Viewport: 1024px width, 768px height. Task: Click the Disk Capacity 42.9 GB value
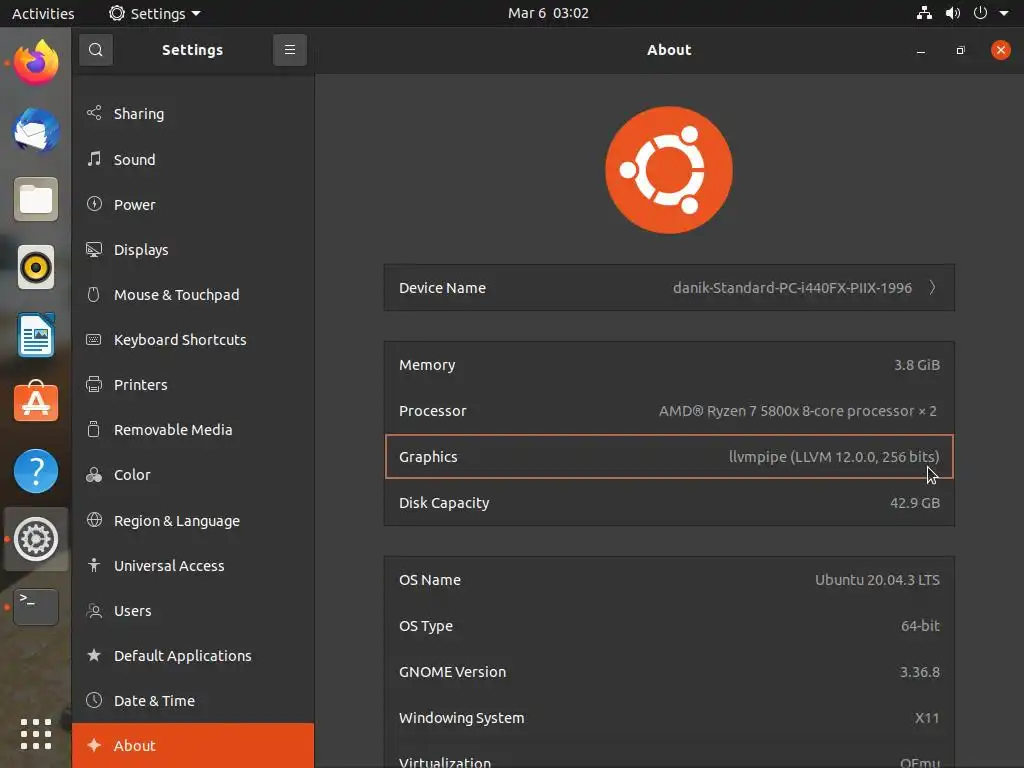point(915,503)
